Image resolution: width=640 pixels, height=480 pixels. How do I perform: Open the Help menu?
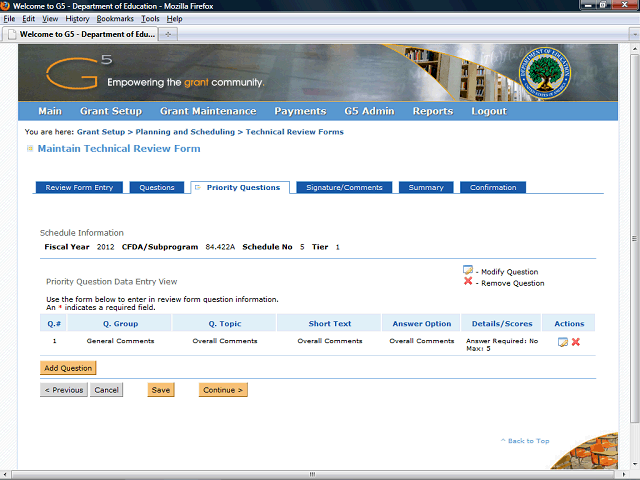pos(174,19)
